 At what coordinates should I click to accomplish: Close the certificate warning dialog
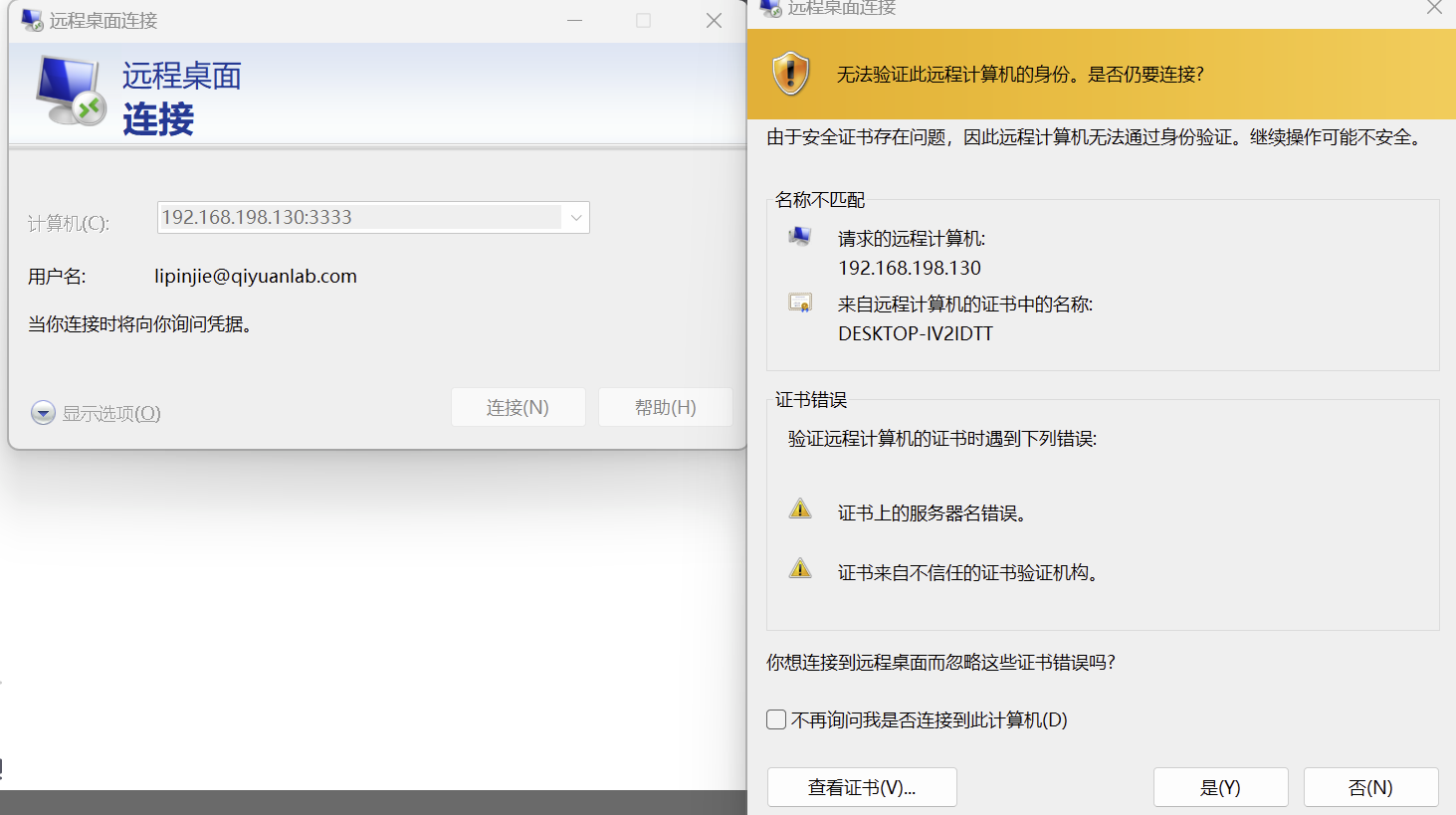tap(1434, 8)
